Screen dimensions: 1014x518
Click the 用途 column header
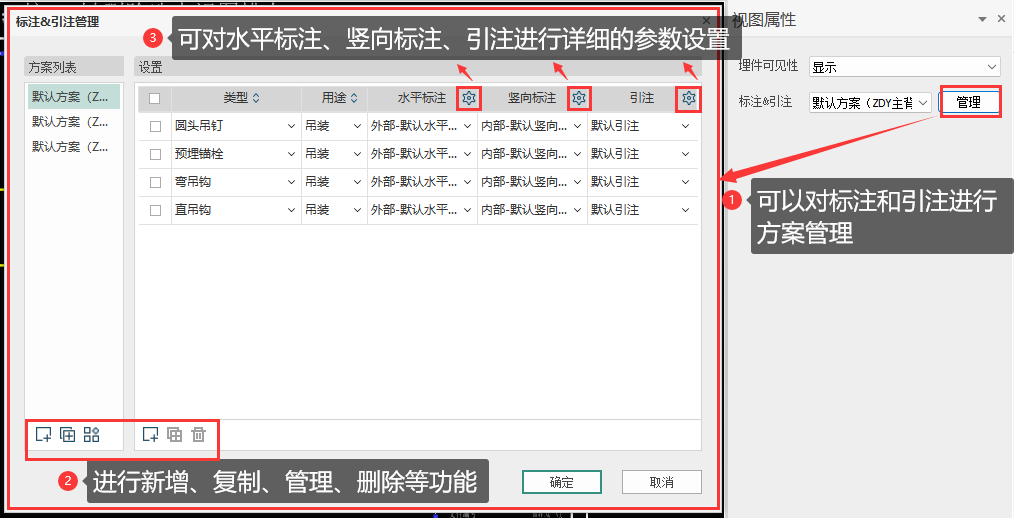click(334, 98)
